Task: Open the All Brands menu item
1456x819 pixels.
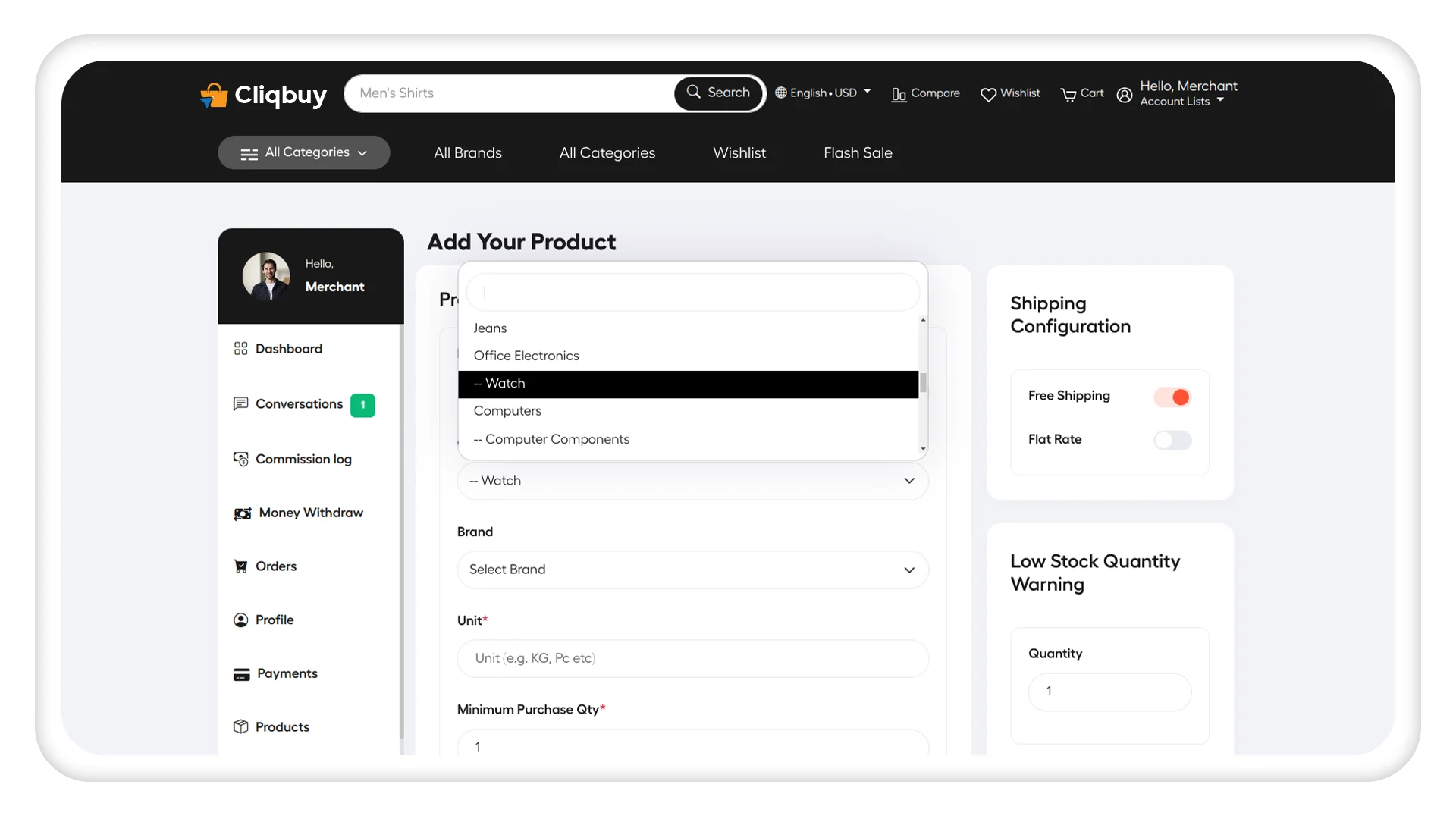Action: pyautogui.click(x=467, y=152)
